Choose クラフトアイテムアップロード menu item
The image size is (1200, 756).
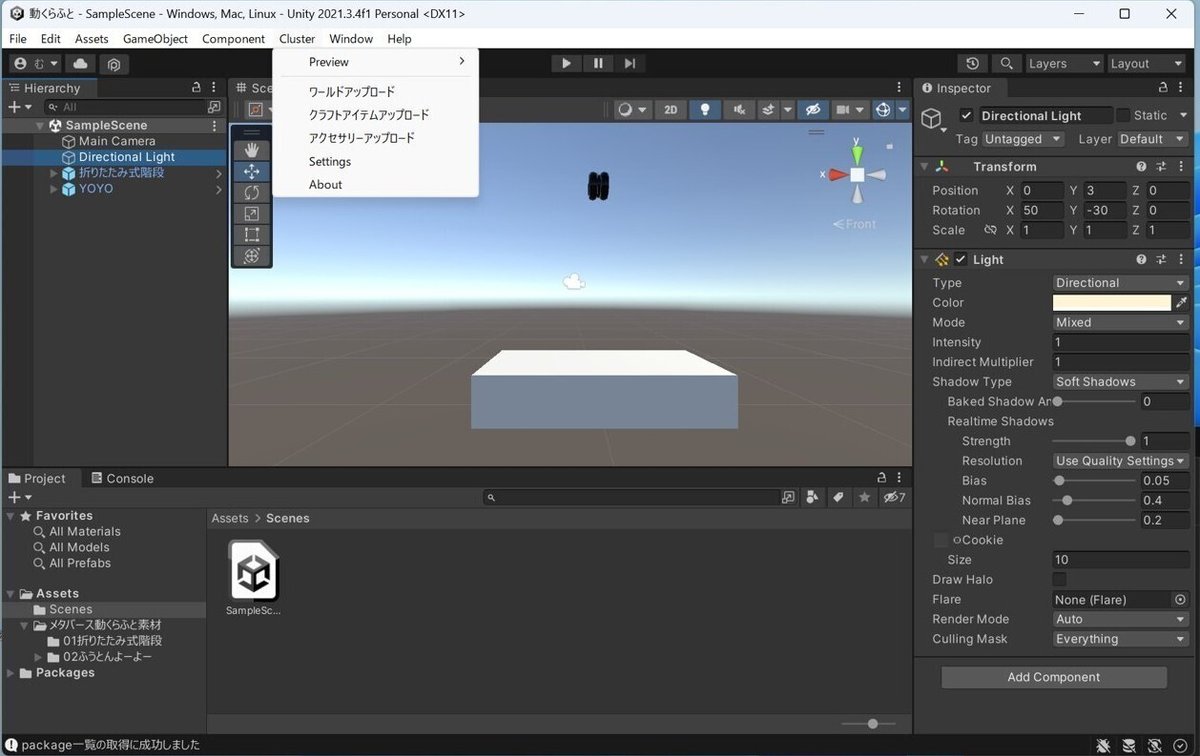(x=375, y=115)
